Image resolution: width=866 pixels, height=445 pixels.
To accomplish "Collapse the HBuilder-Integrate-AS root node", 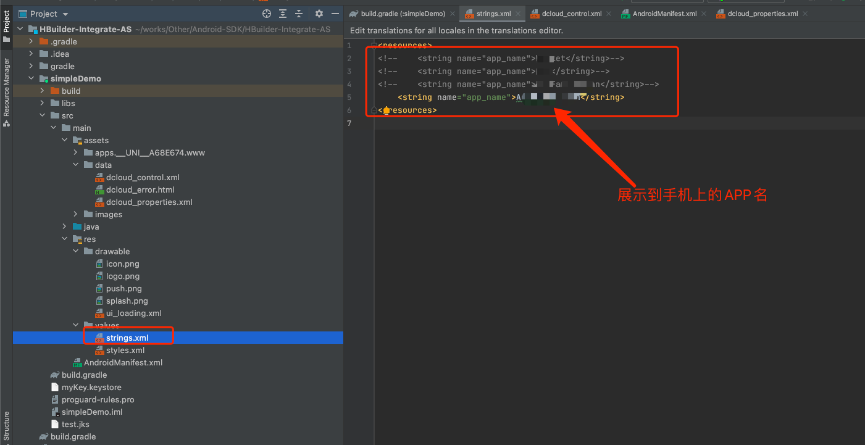I will click(x=21, y=29).
